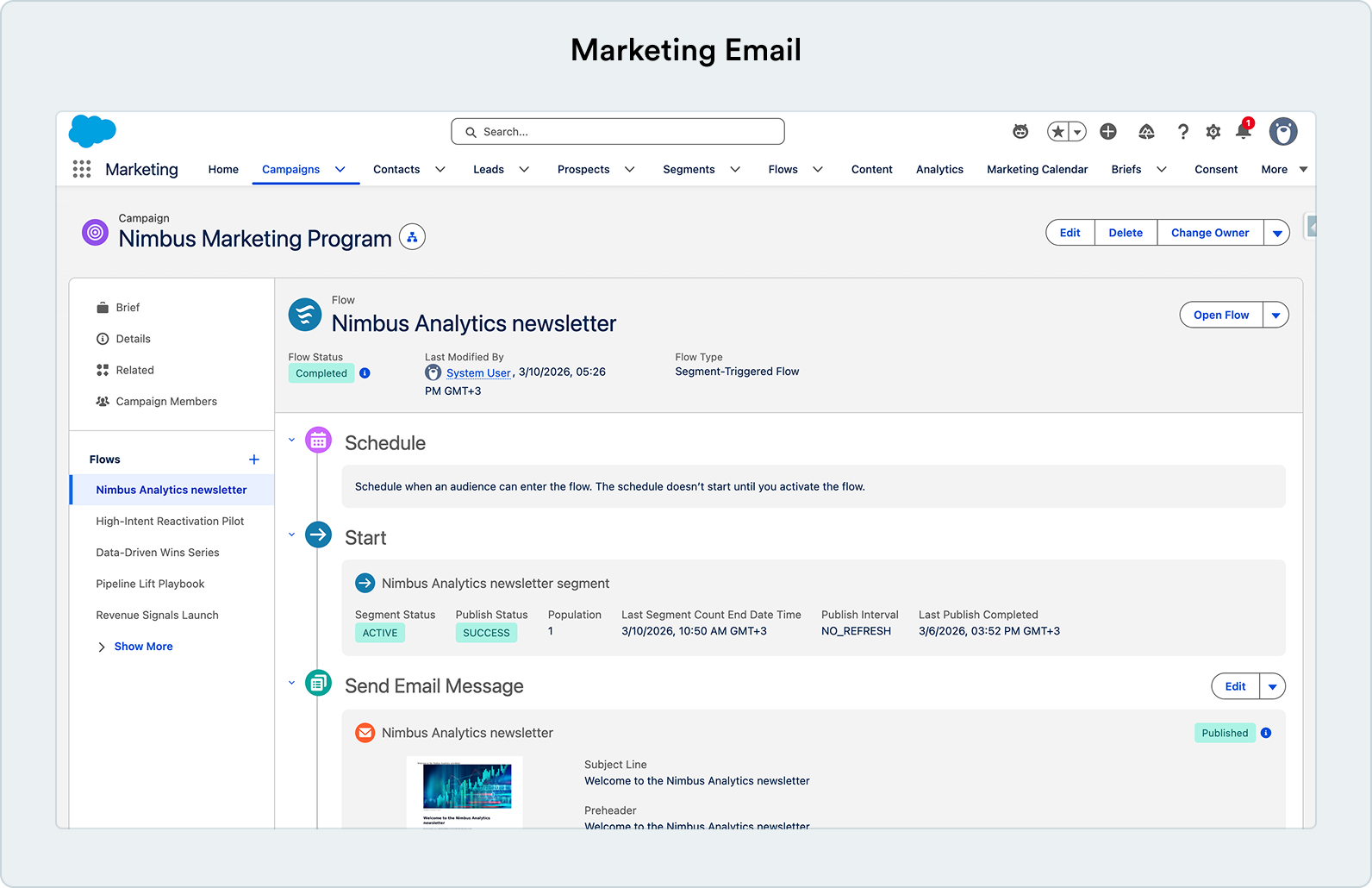Click the Published status info icon
Viewport: 1372px width, 888px height.
click(1266, 733)
